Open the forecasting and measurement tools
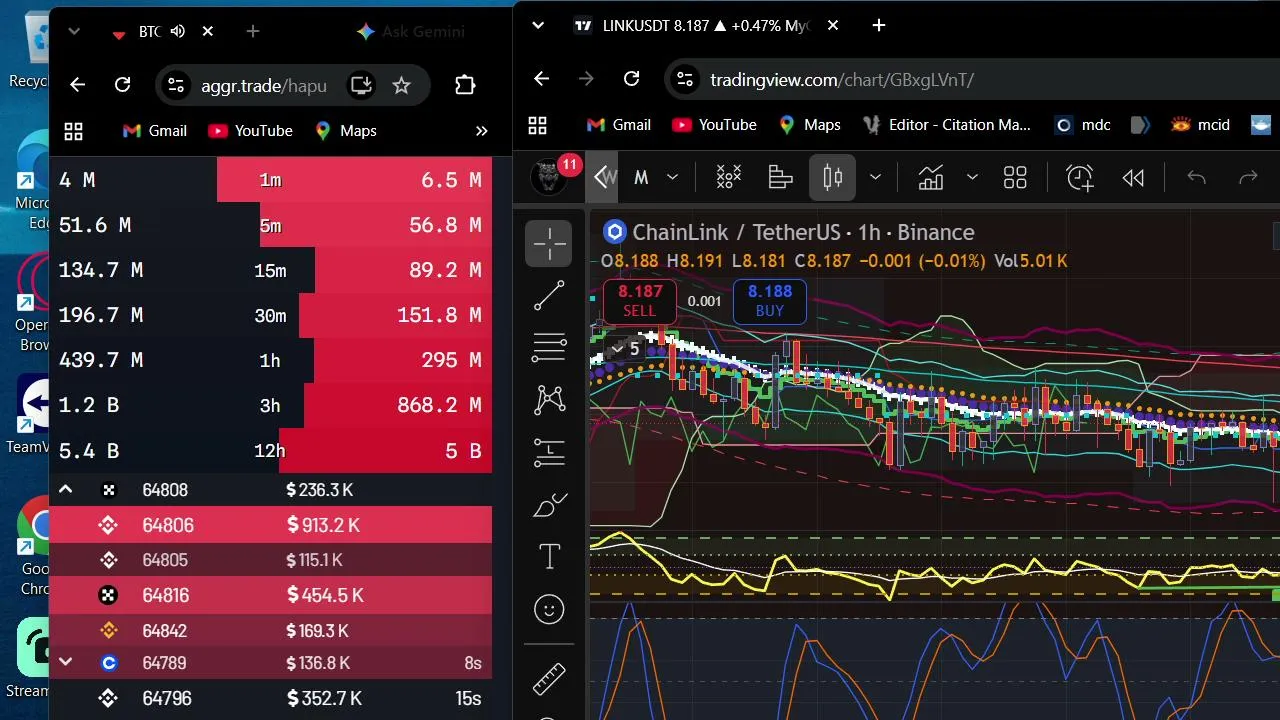Viewport: 1280px width, 720px height. coord(549,452)
